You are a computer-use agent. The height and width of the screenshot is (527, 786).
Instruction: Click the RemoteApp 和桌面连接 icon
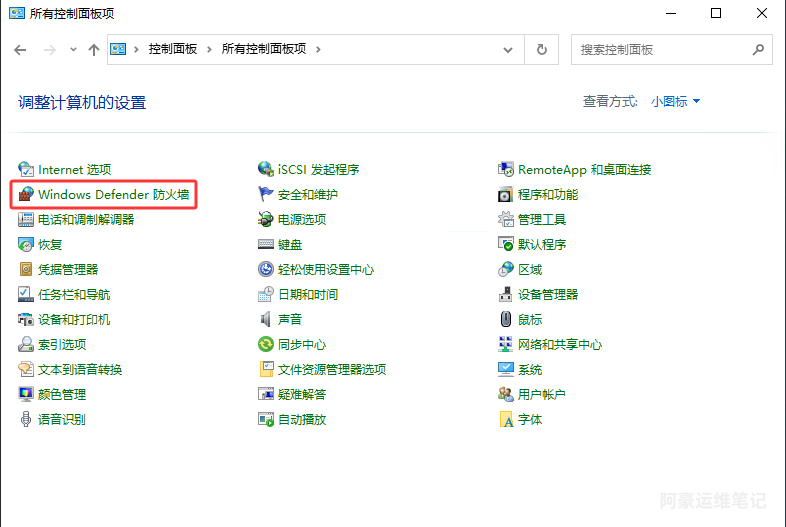[506, 169]
